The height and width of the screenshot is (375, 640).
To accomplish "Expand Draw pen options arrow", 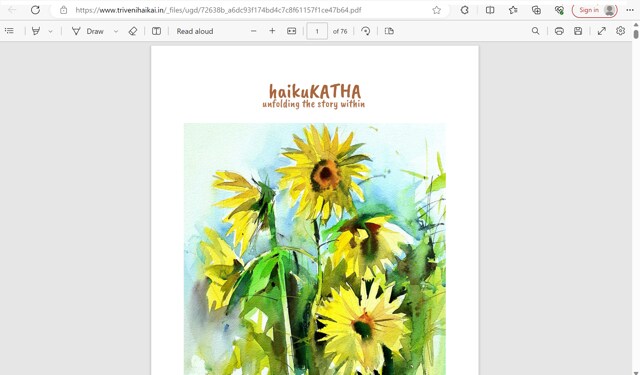I will [116, 31].
